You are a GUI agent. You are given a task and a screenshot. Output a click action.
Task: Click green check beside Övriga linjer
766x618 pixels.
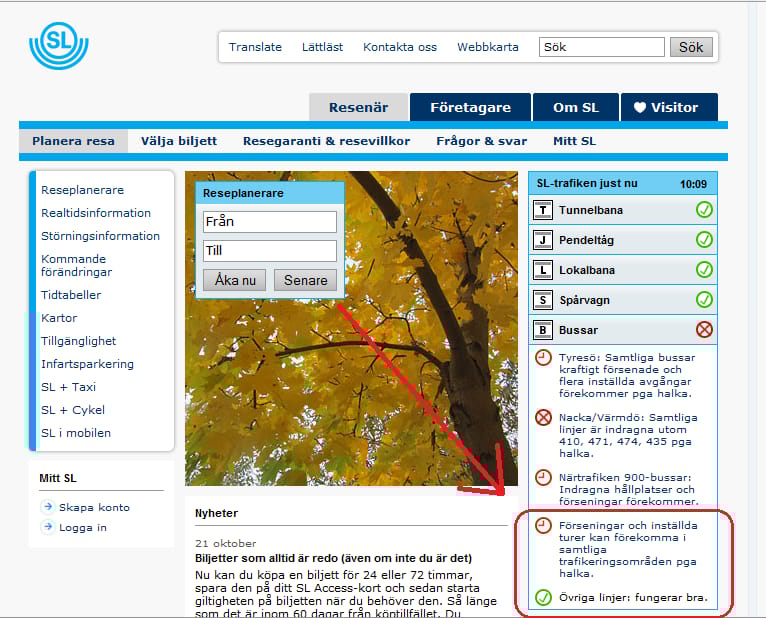(x=543, y=597)
